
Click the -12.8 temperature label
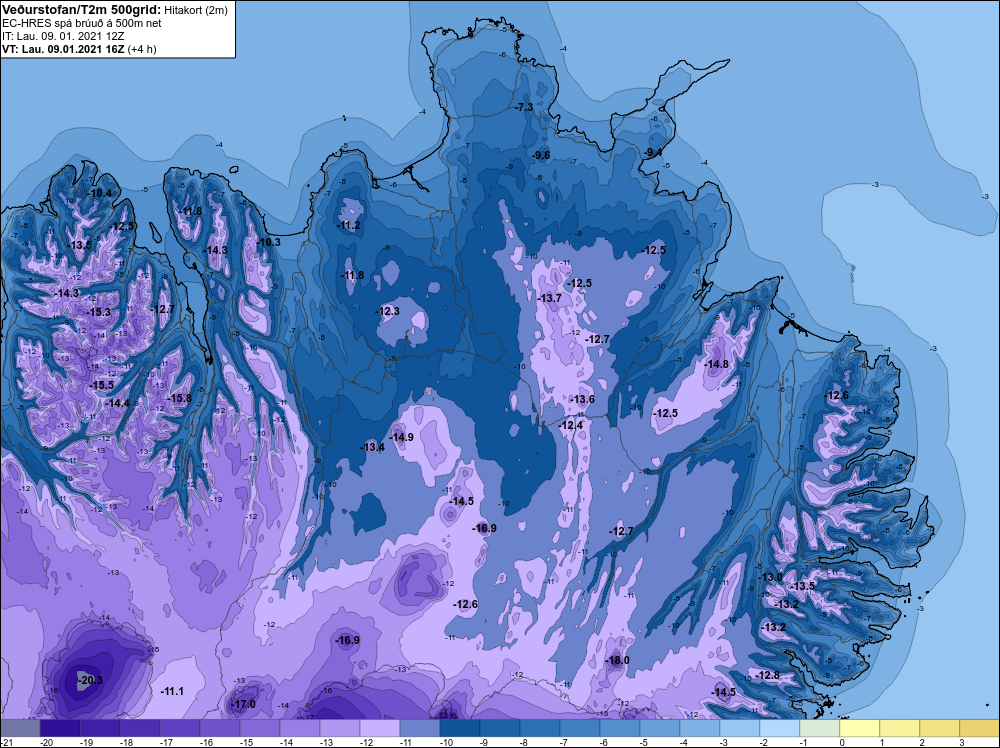pos(768,675)
